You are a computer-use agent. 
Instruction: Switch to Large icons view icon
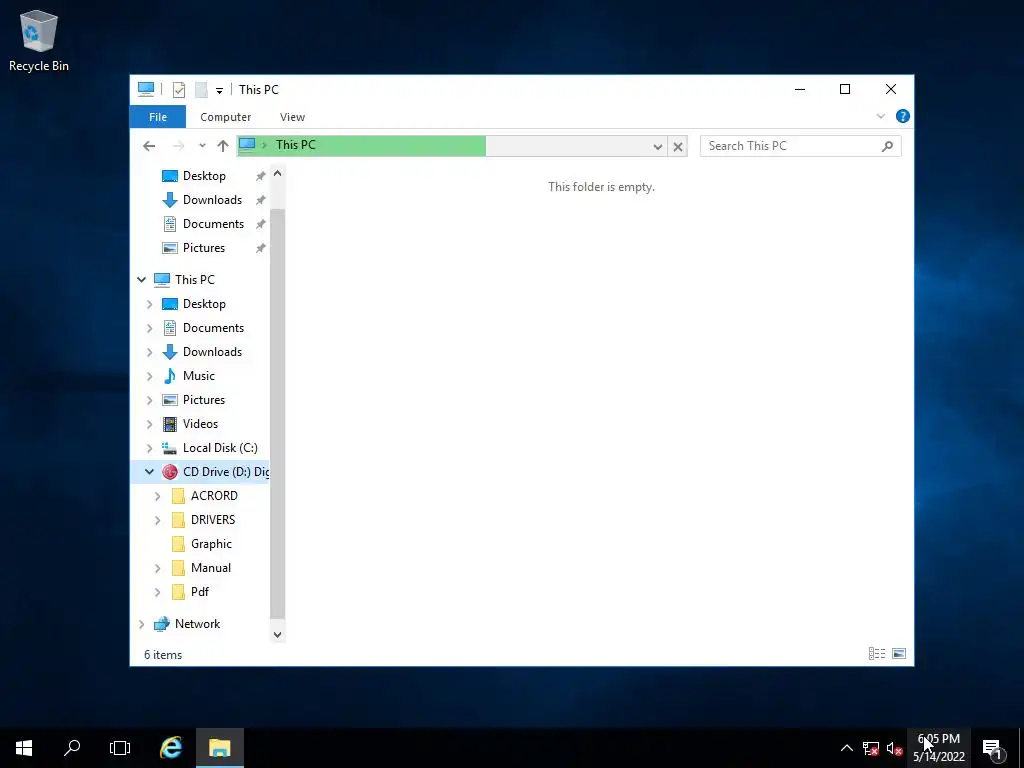[899, 654]
